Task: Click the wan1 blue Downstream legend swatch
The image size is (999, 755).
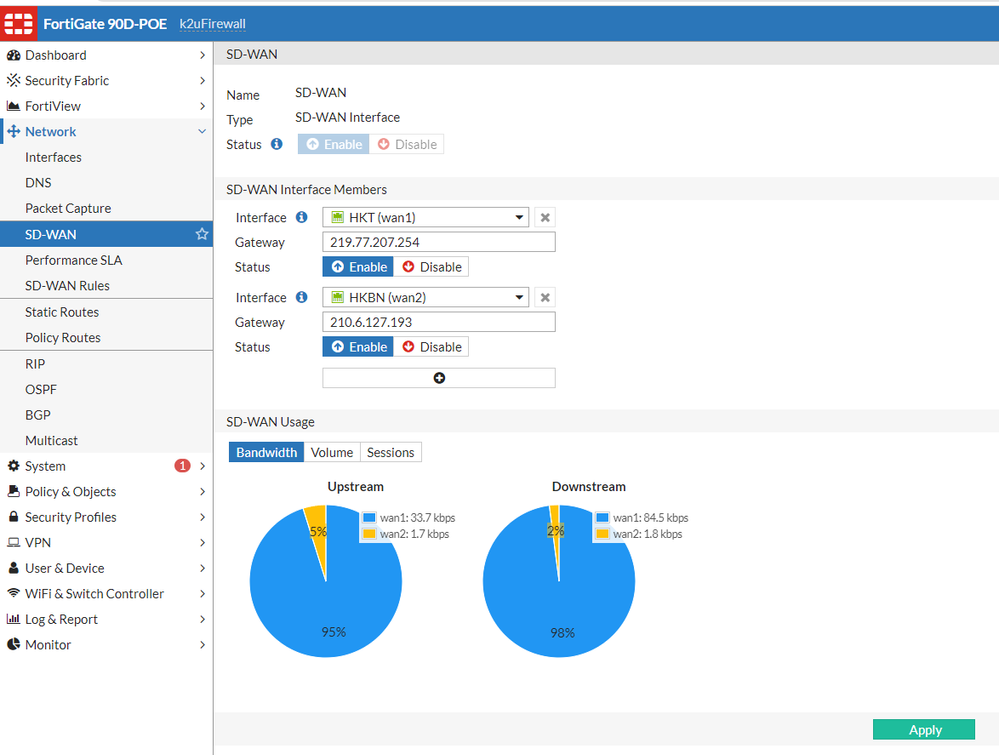Action: [602, 517]
